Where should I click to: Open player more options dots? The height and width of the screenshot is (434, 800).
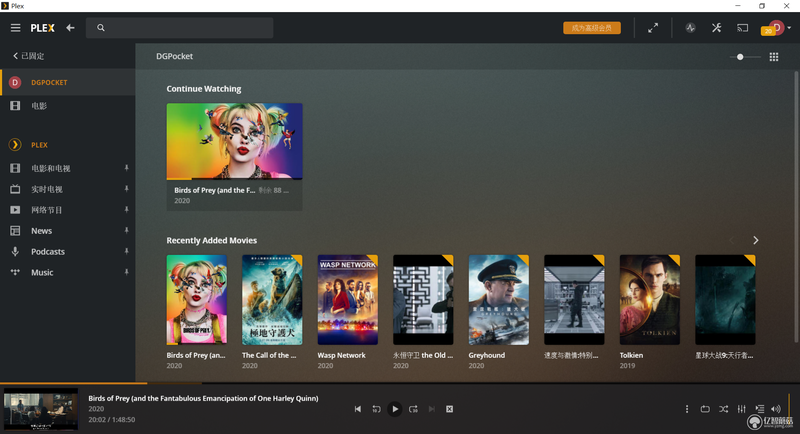pos(687,409)
